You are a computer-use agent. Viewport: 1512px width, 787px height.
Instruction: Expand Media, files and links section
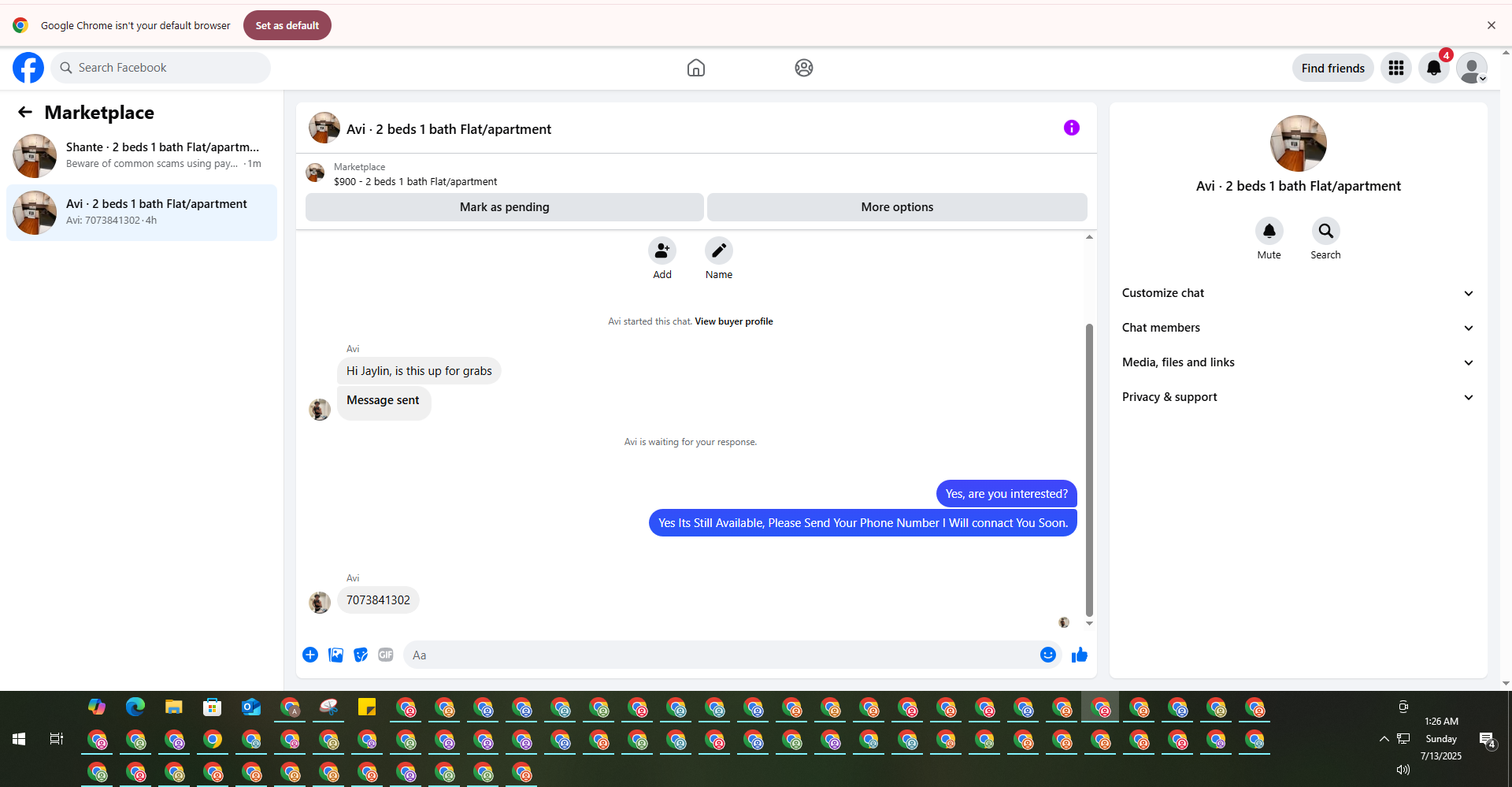[1299, 362]
